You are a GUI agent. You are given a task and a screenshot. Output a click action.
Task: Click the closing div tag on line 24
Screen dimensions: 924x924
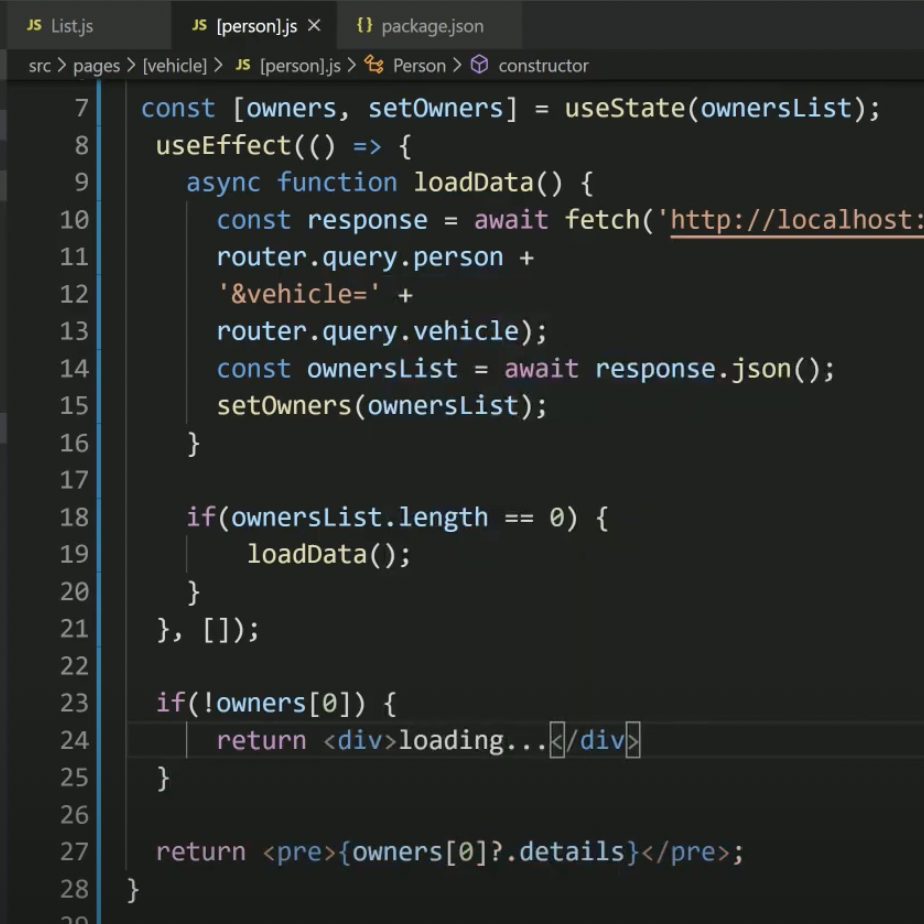click(x=595, y=741)
